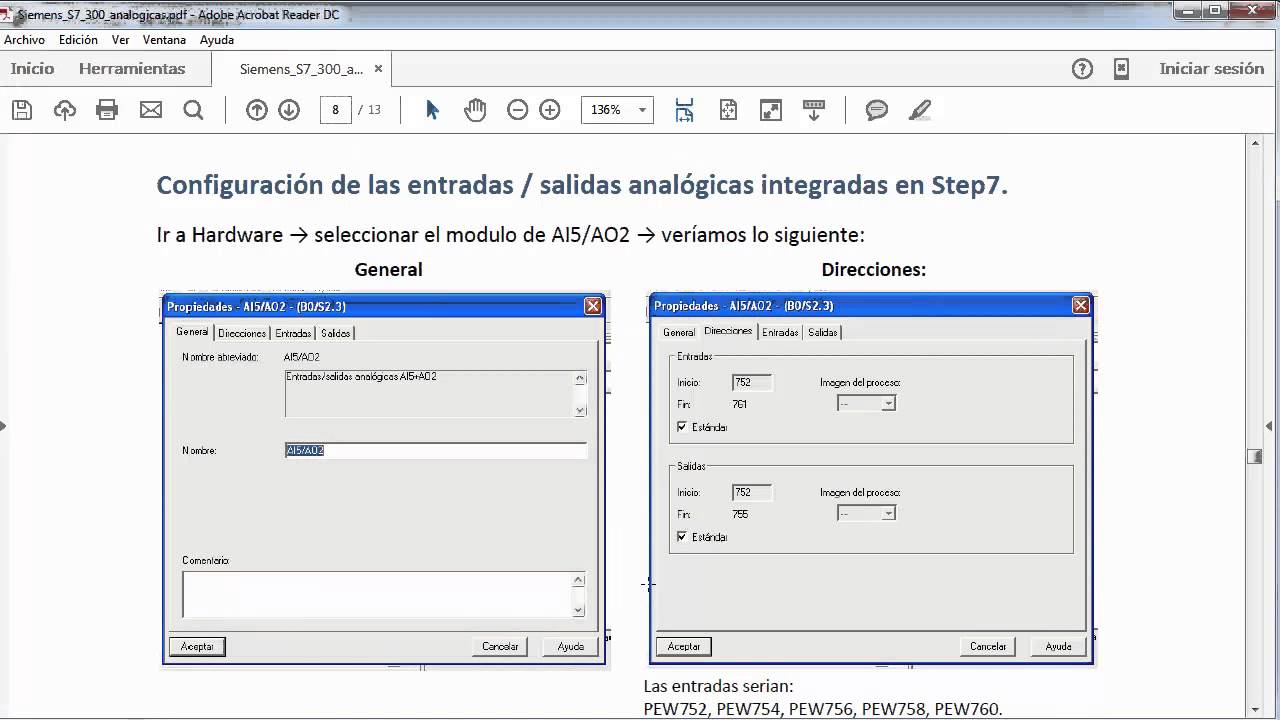This screenshot has height=720, width=1280.
Task: Click Cancelar in the General dialog image
Action: coord(500,646)
